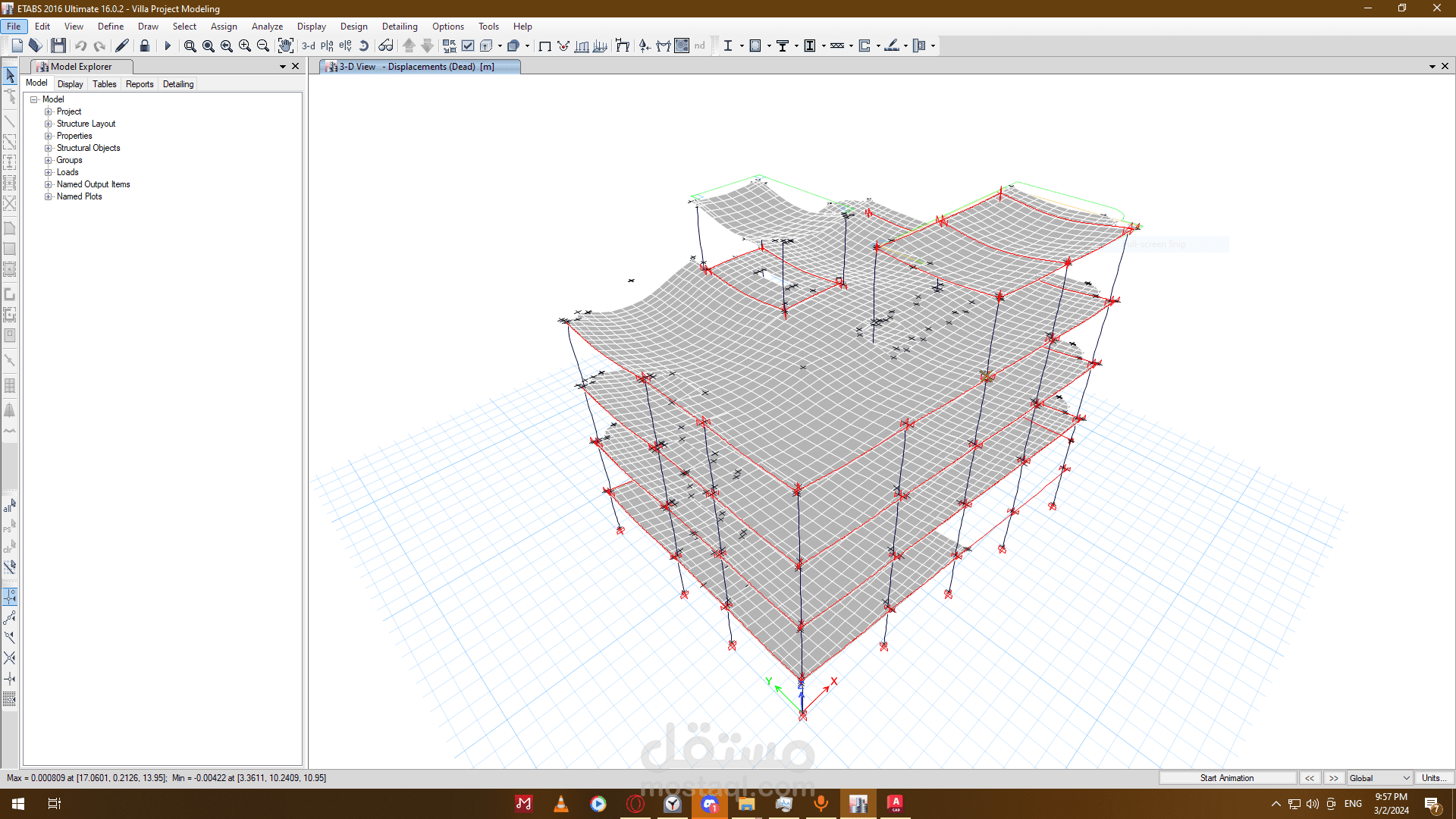Screen dimensions: 1456x819
Task: Switch to the Detailing tab
Action: 178,84
